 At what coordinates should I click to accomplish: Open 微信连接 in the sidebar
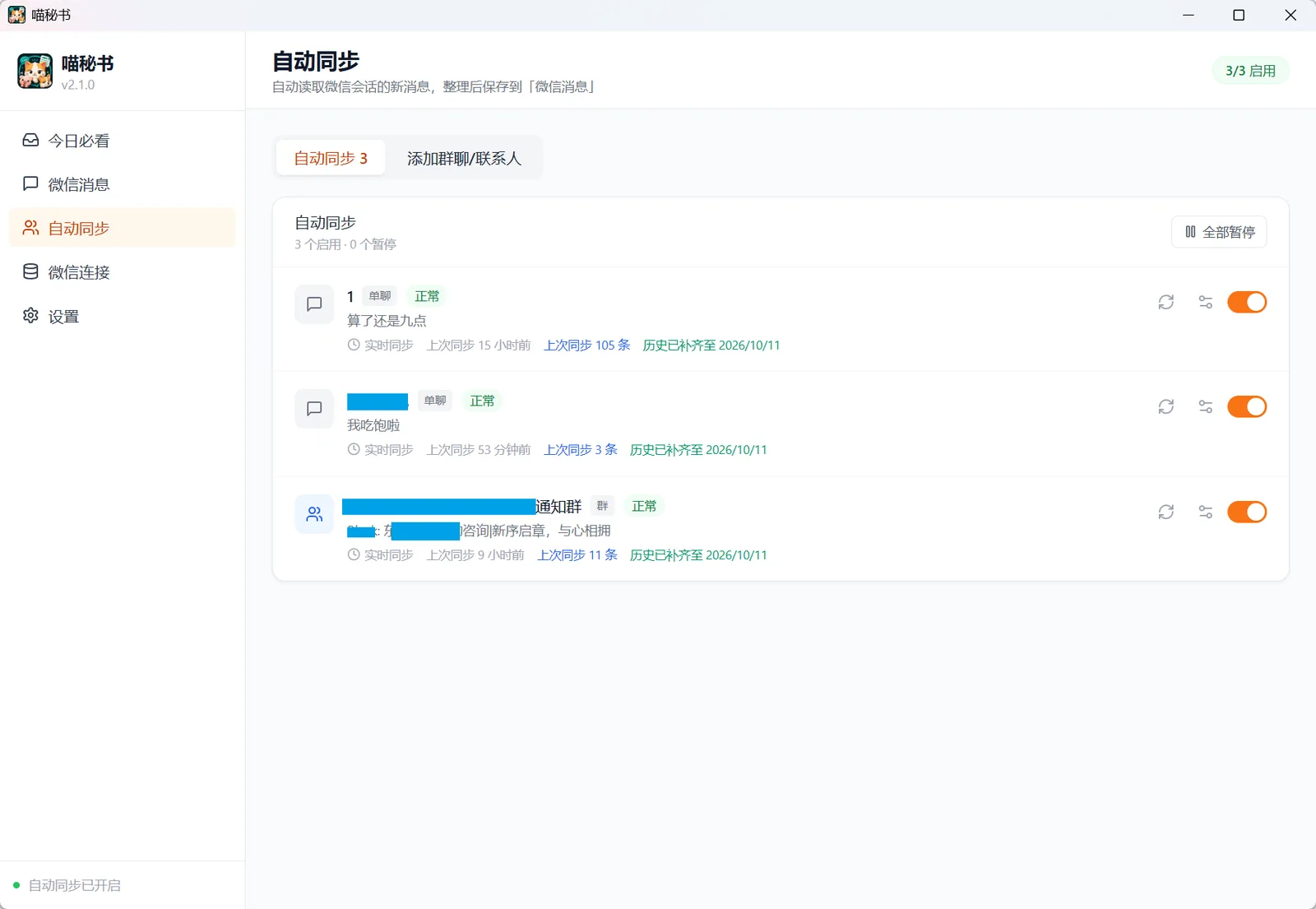pos(122,272)
